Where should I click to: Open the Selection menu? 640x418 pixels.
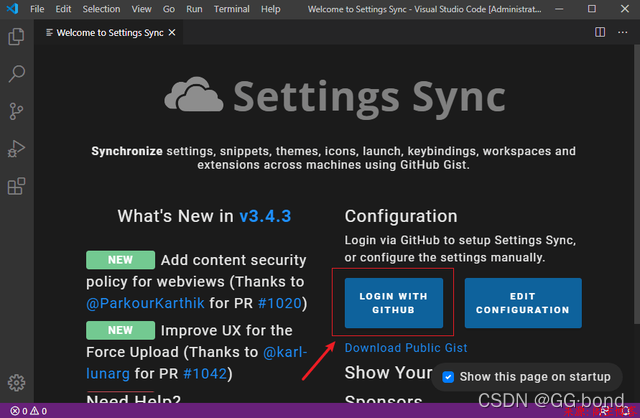click(x=101, y=9)
